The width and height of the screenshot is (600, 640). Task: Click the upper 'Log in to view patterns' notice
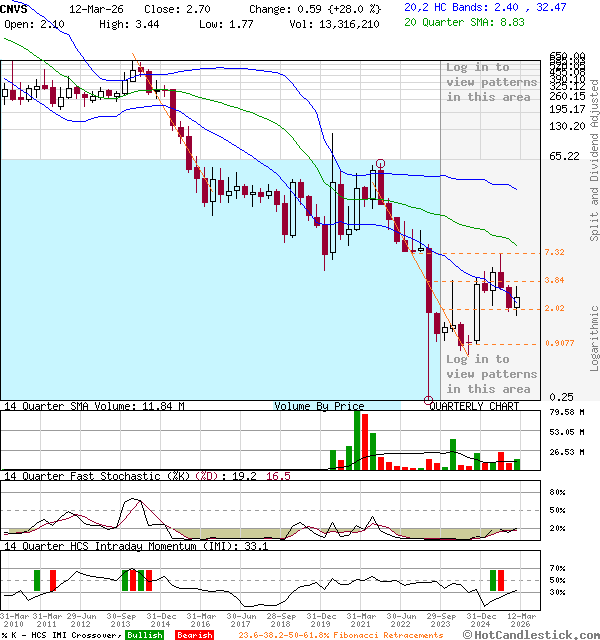point(491,82)
